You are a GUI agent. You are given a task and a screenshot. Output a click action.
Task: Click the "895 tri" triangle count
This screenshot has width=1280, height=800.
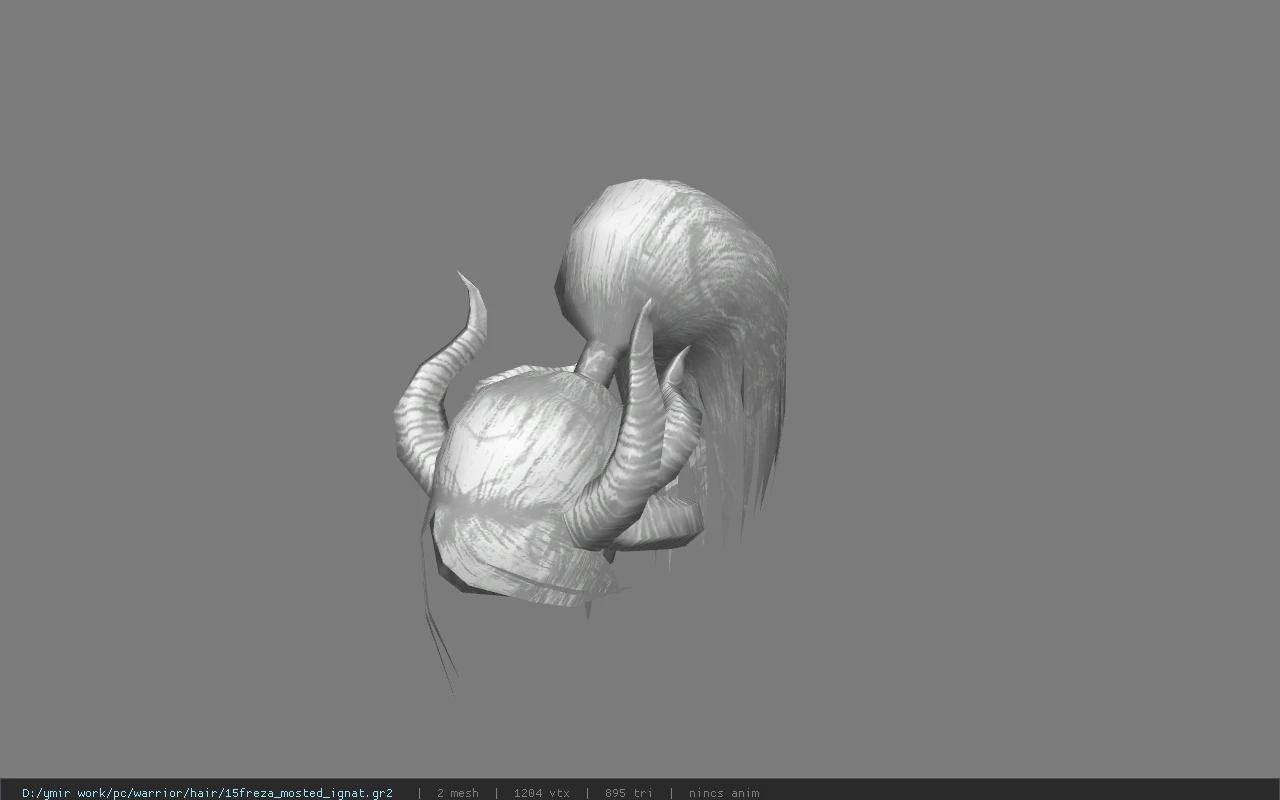(629, 793)
